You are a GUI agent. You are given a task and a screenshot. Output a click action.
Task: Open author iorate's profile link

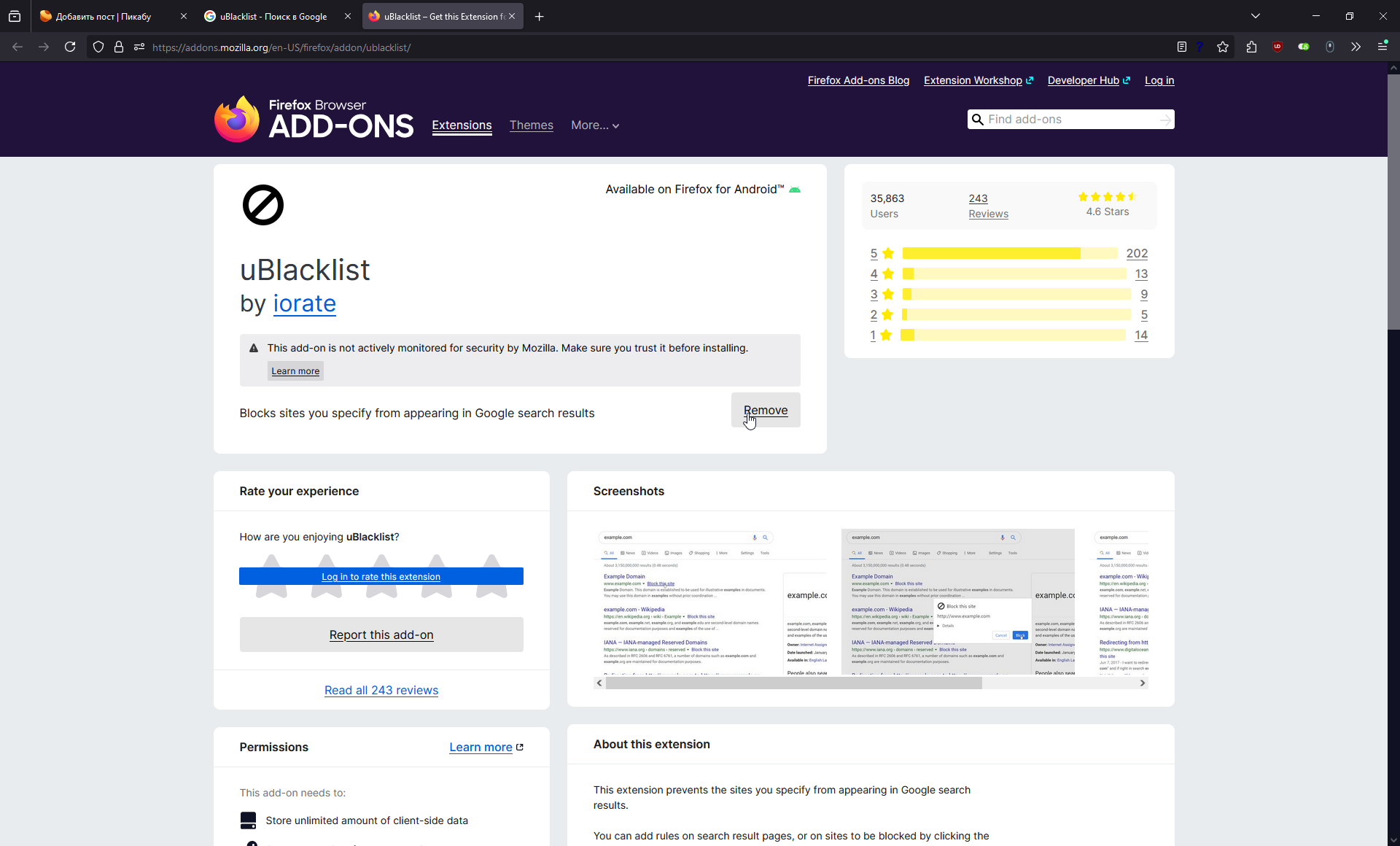click(304, 303)
